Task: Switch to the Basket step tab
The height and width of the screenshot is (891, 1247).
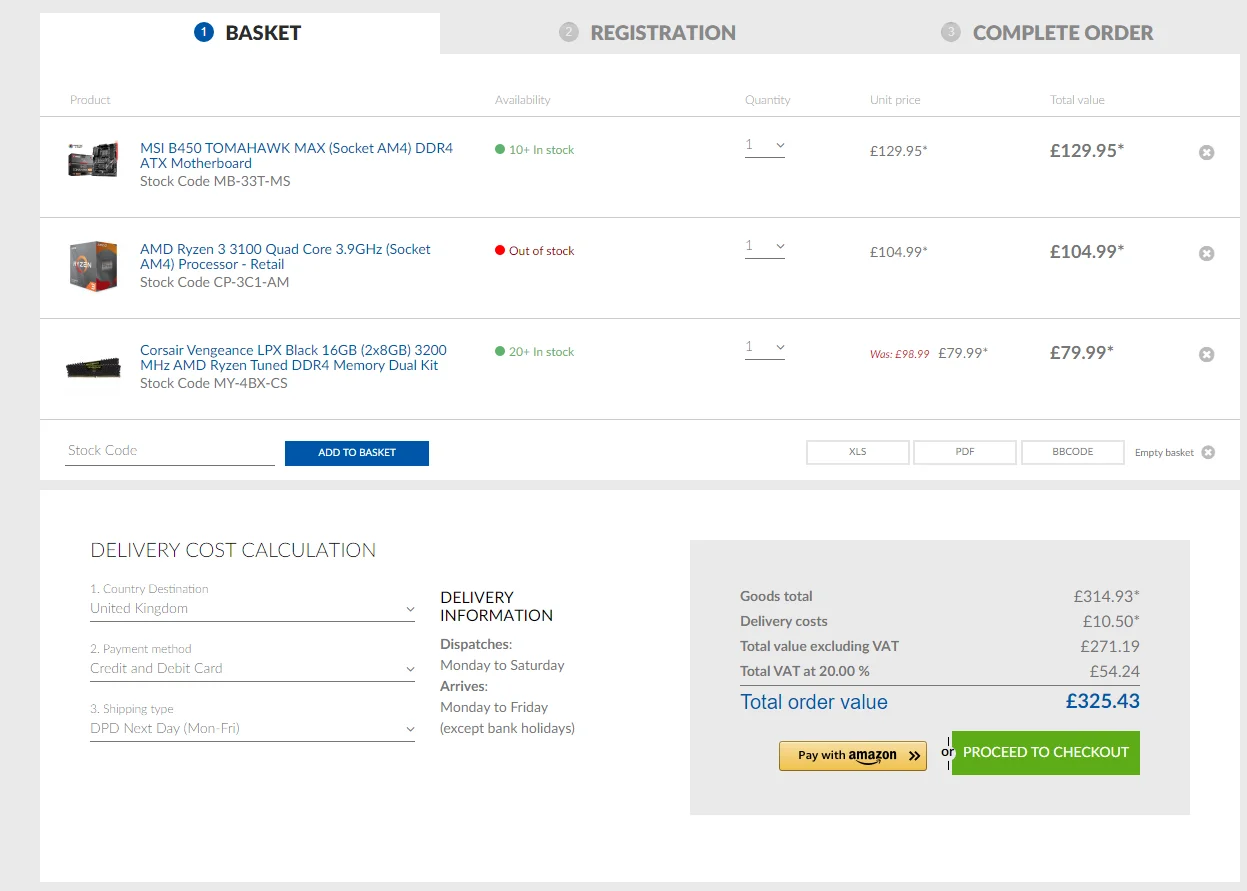Action: point(240,33)
